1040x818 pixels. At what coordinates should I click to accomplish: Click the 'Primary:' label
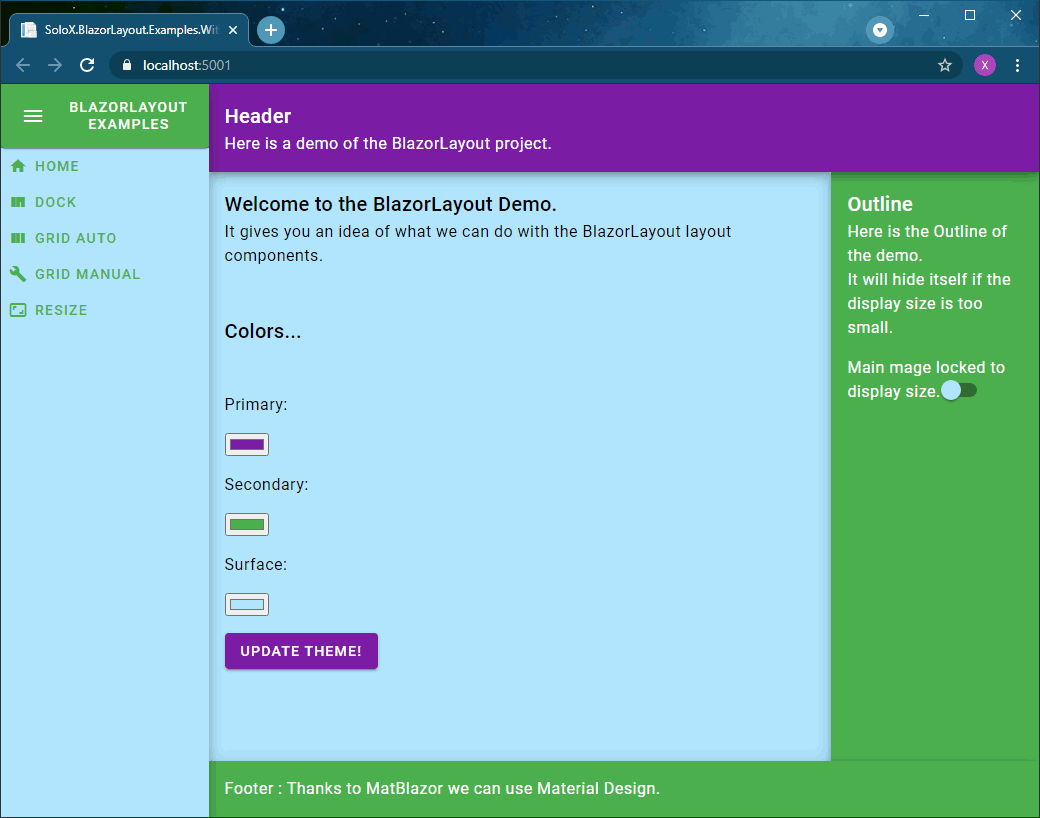(256, 405)
